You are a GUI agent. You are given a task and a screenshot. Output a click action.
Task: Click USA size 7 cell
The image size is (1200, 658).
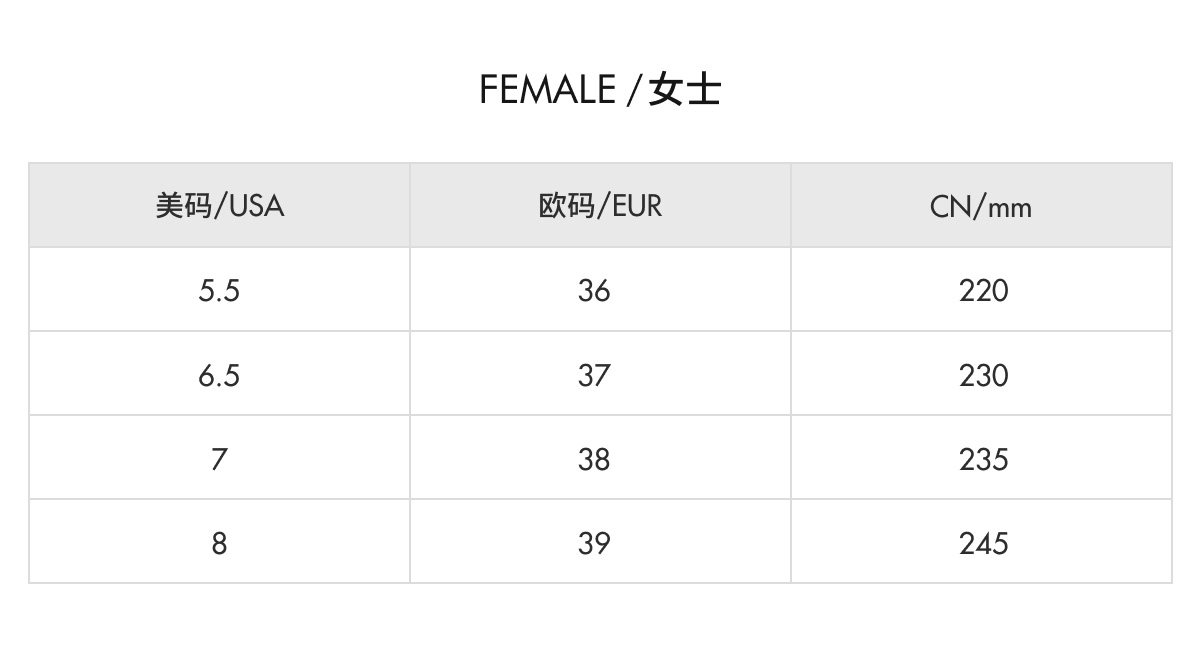pyautogui.click(x=220, y=460)
